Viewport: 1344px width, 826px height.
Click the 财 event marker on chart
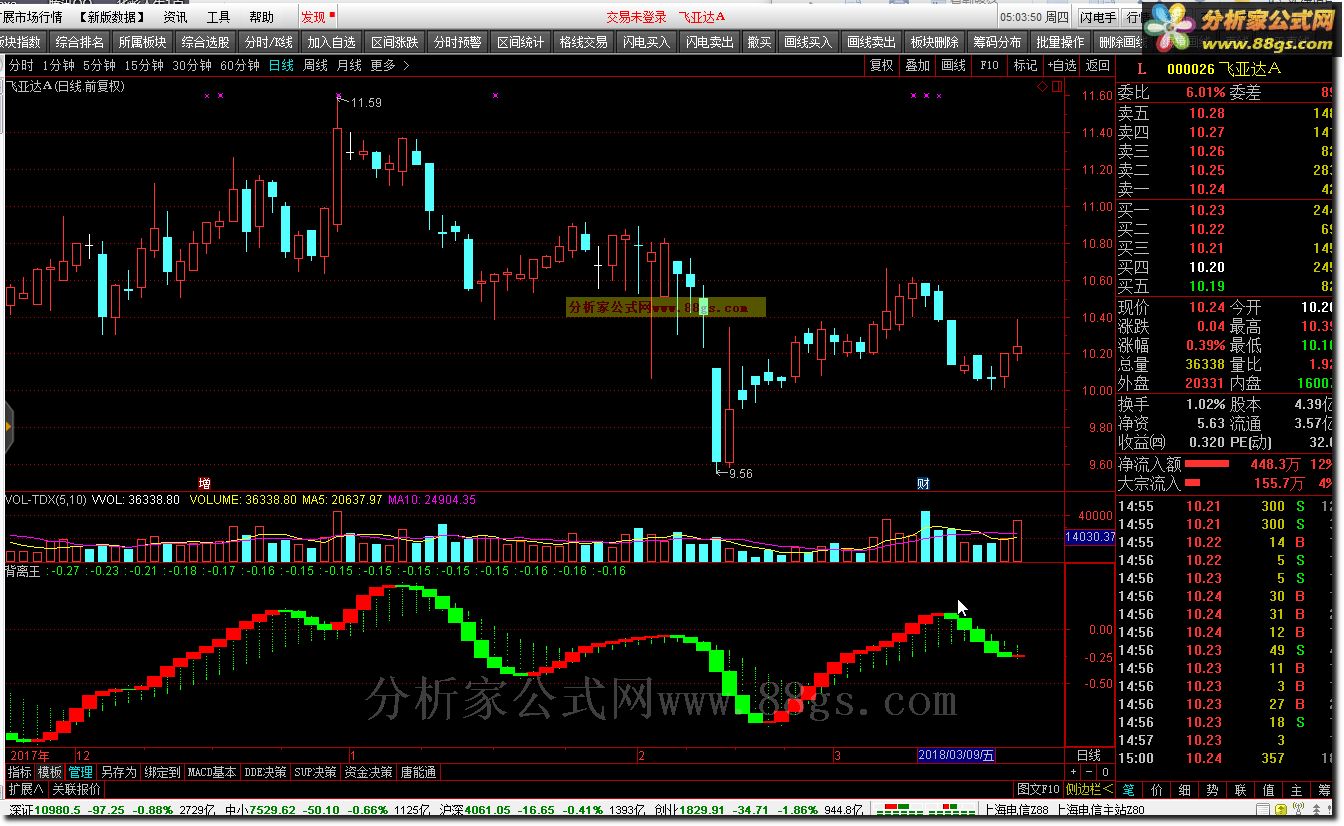[924, 484]
